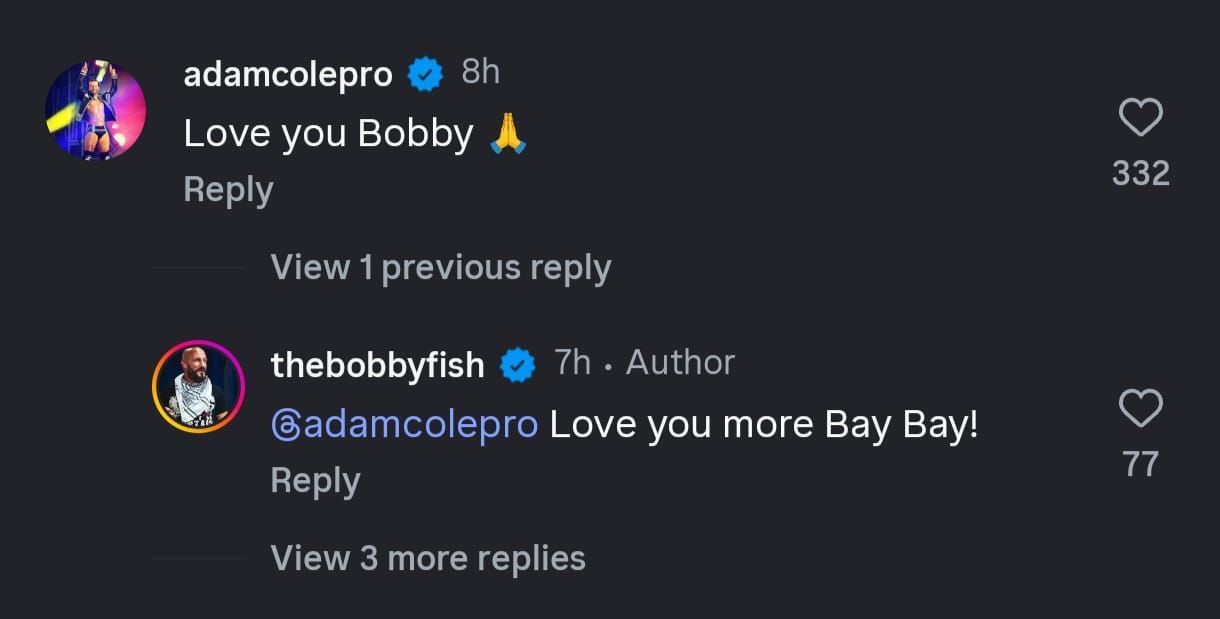Viewport: 1220px width, 619px height.
Task: Expand 'View 1 previous reply' thread
Action: 441,267
